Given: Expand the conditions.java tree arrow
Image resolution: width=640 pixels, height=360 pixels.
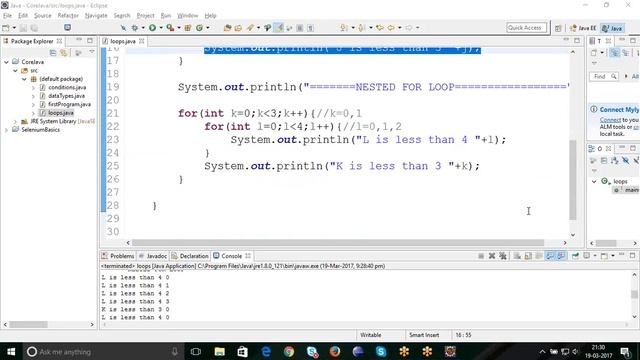Looking at the screenshot, I should click(33, 87).
